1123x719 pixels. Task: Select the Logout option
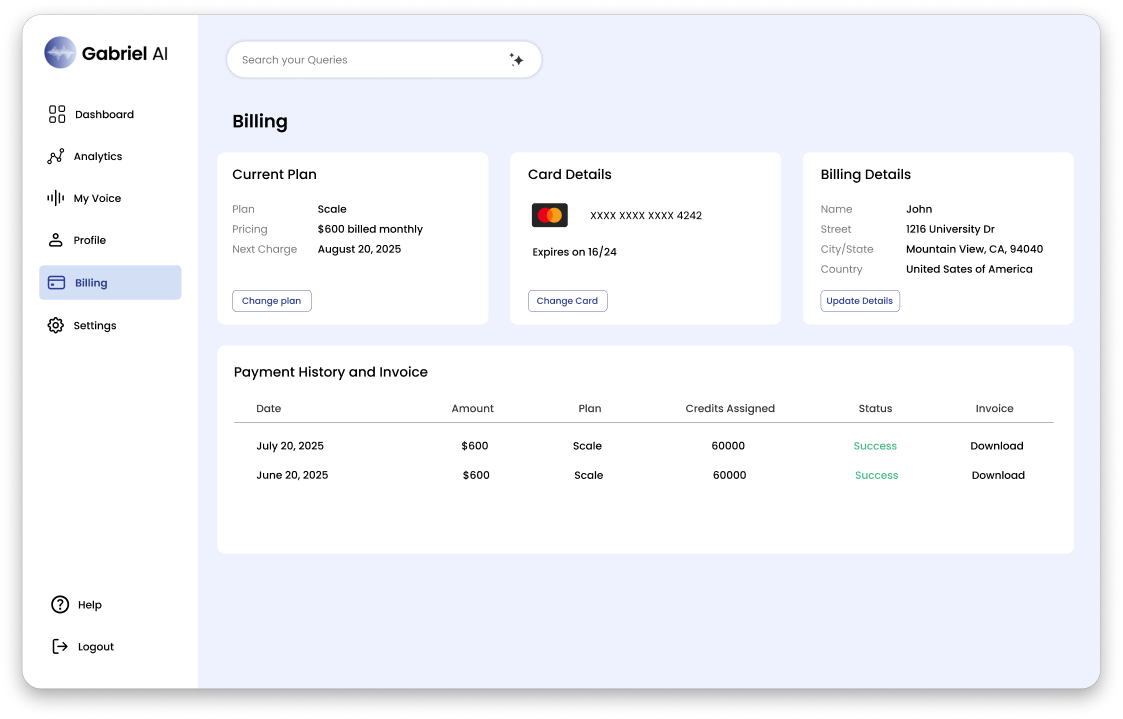[x=96, y=647]
